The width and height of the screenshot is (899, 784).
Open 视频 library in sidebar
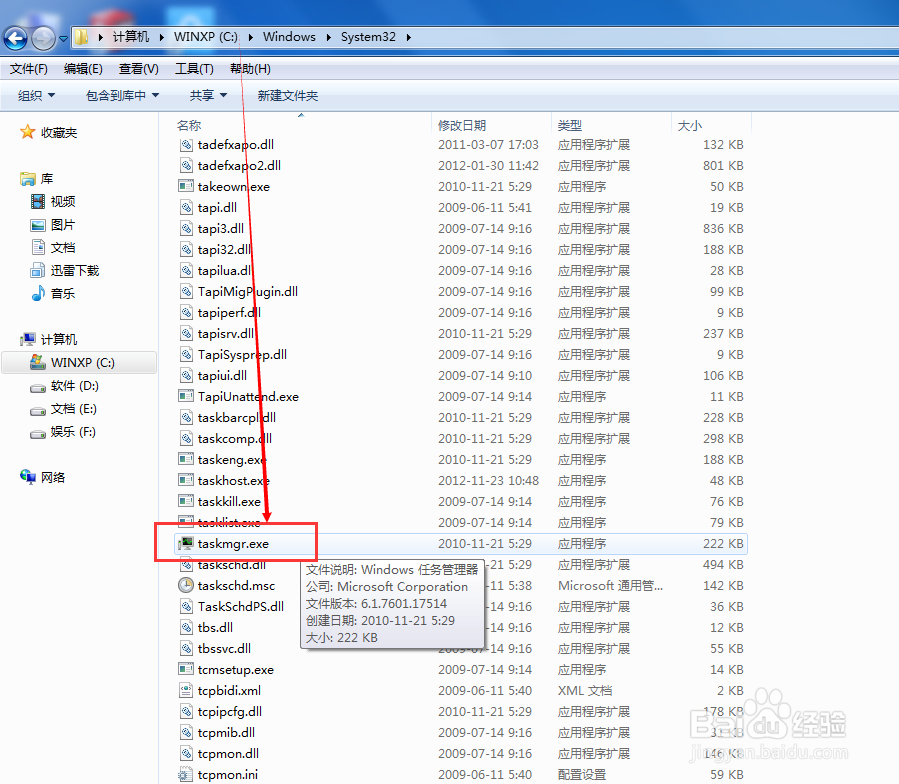pos(53,201)
